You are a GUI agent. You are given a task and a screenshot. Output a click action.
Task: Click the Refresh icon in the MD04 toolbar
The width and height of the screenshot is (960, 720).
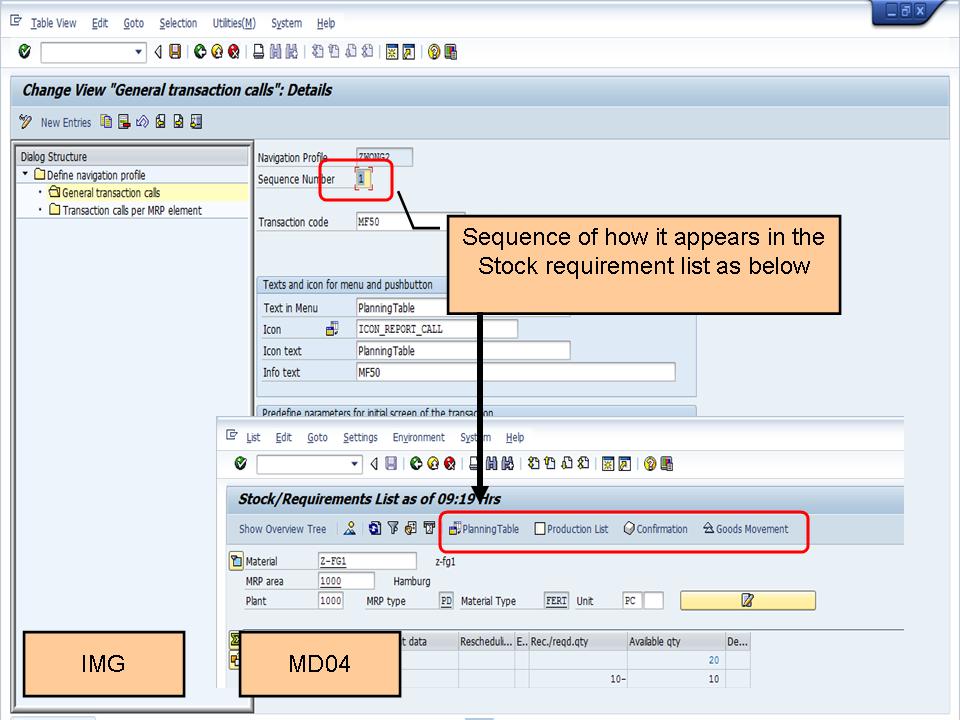[374, 528]
